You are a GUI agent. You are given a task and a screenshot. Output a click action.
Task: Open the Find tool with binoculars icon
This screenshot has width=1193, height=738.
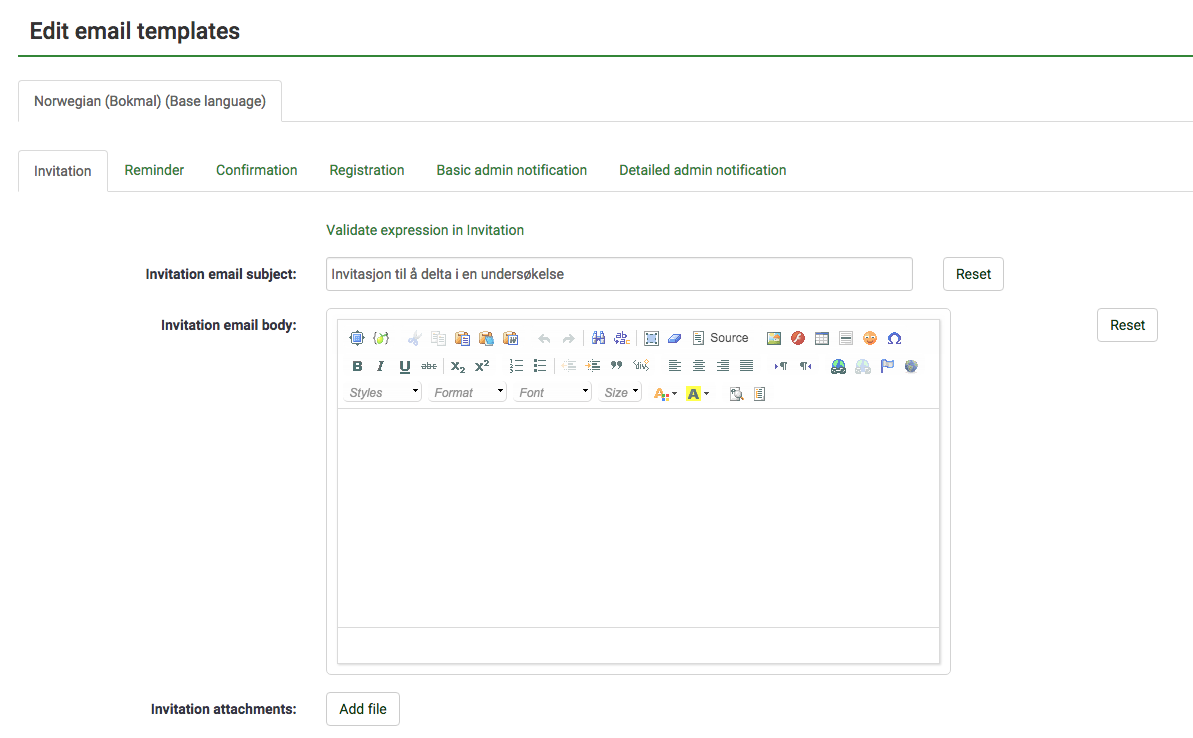tap(598, 338)
